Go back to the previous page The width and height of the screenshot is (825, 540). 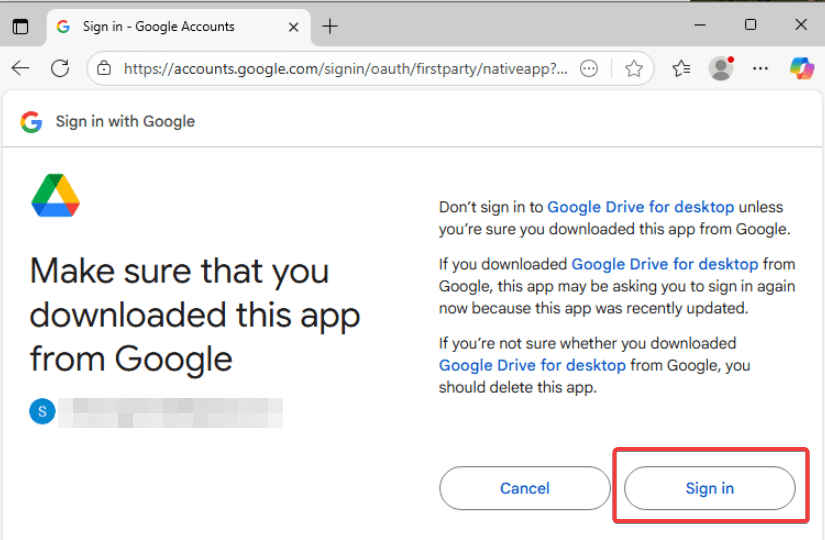[x=21, y=68]
